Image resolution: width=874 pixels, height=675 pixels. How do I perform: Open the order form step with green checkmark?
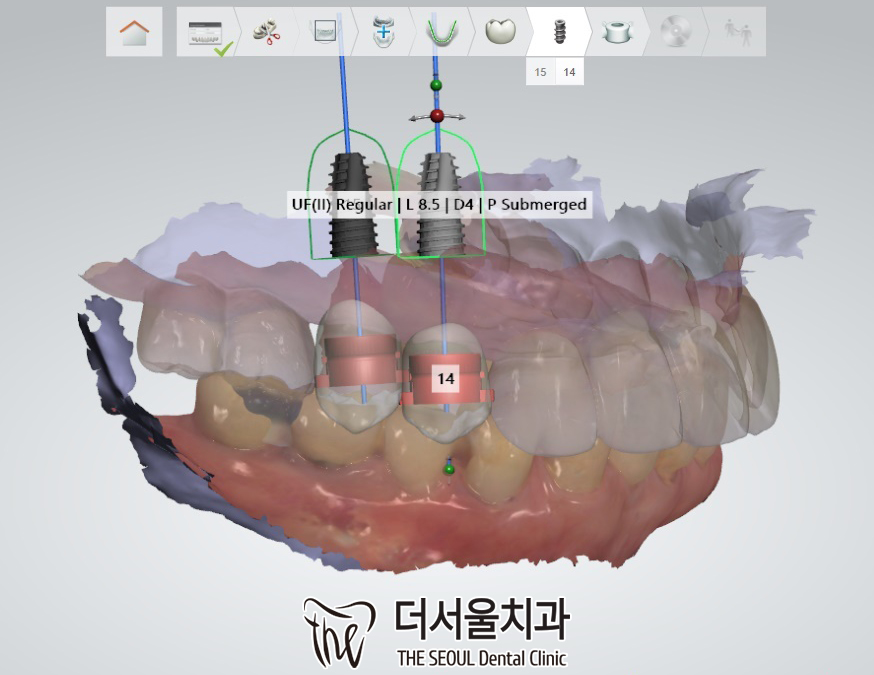coord(207,32)
